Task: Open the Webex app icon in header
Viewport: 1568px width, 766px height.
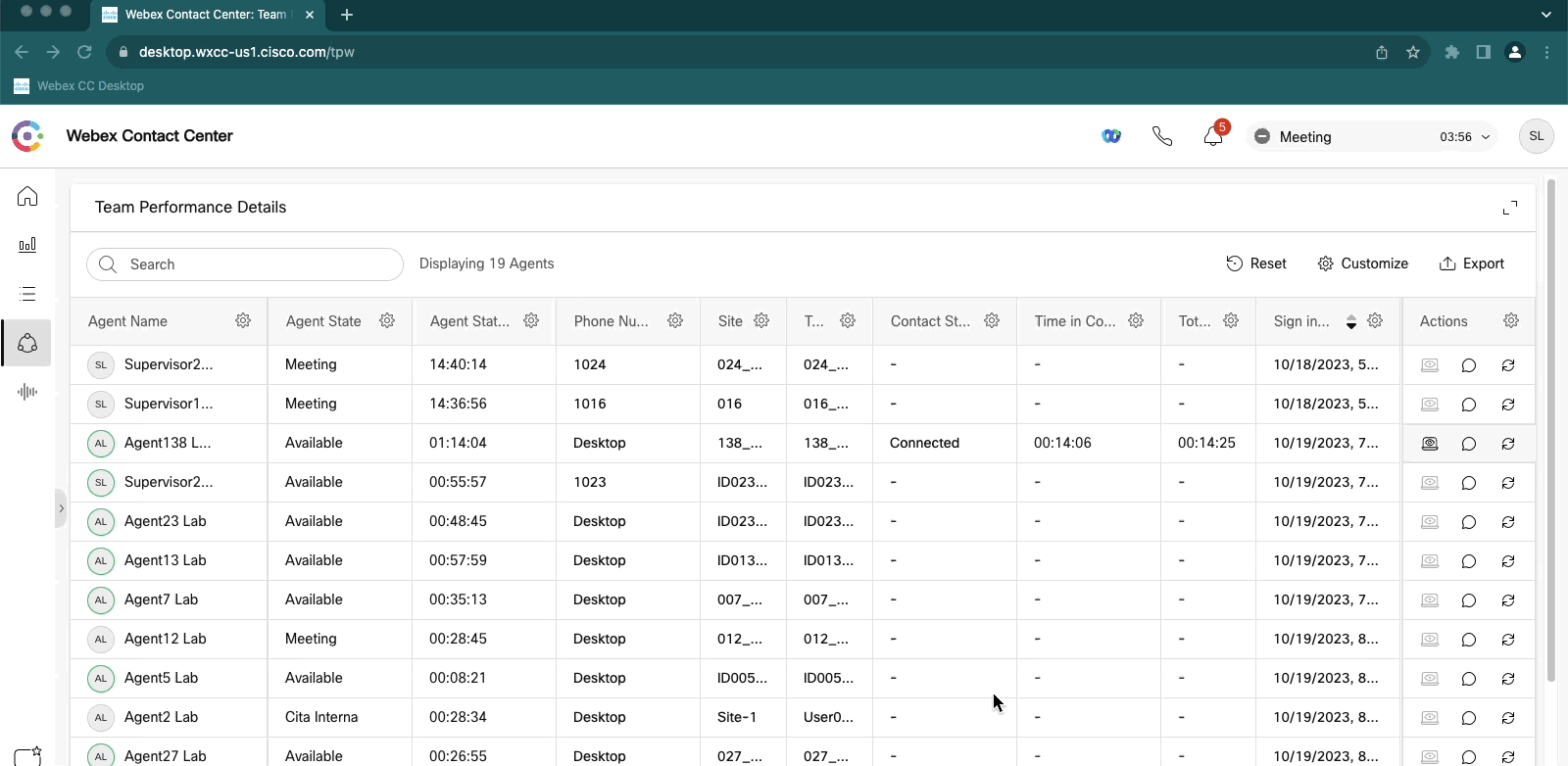Action: pyautogui.click(x=1111, y=136)
